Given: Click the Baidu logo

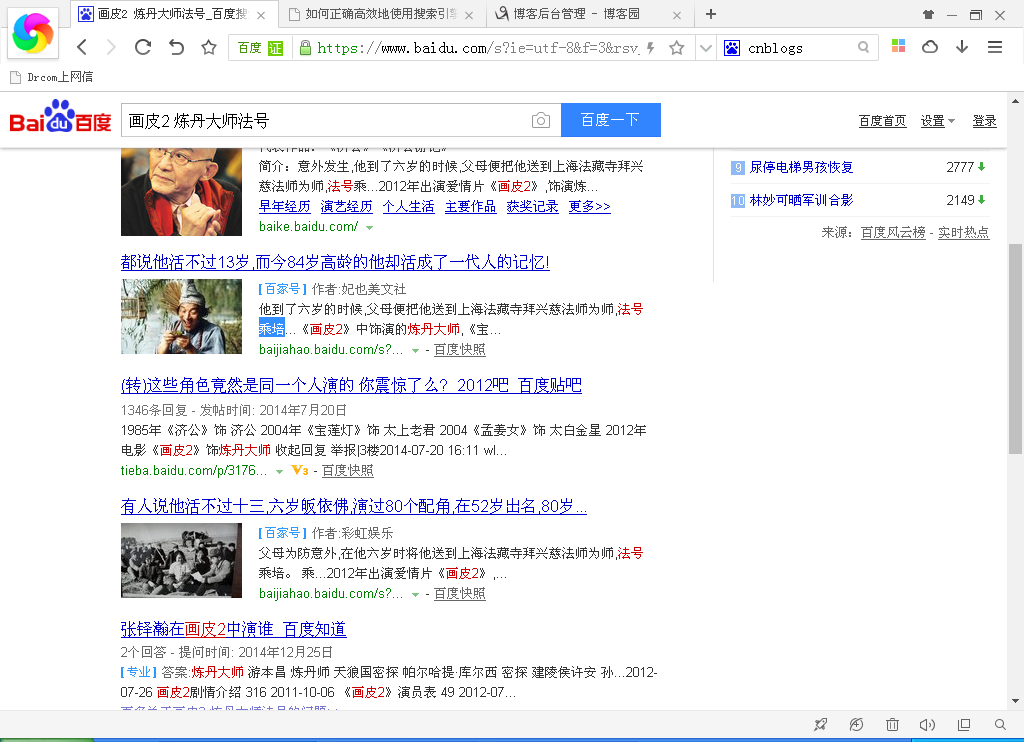Looking at the screenshot, I should pos(61,117).
